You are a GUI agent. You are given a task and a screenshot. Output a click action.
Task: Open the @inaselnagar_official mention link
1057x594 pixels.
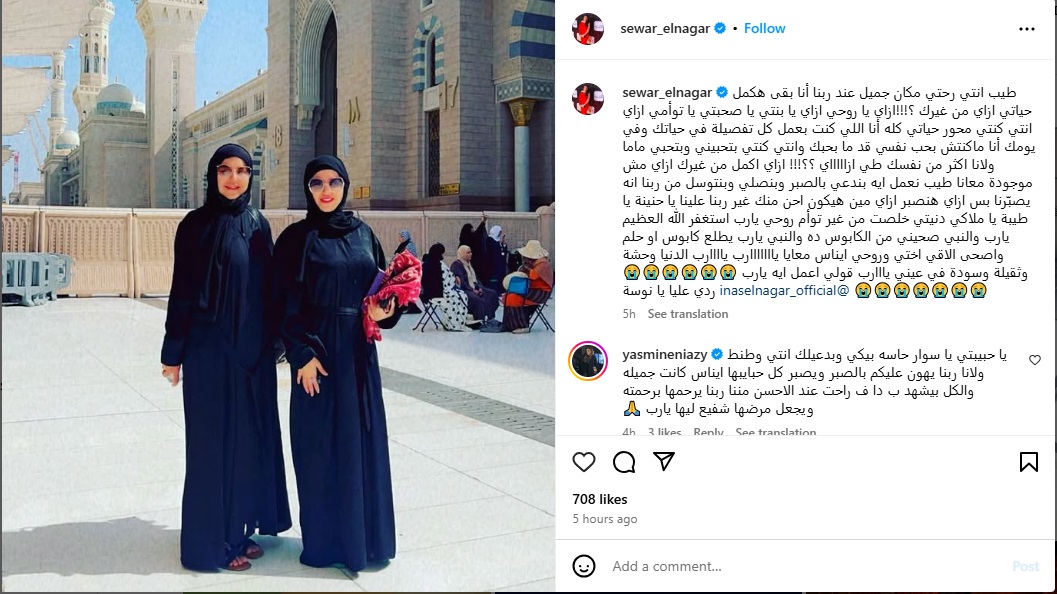click(x=785, y=291)
